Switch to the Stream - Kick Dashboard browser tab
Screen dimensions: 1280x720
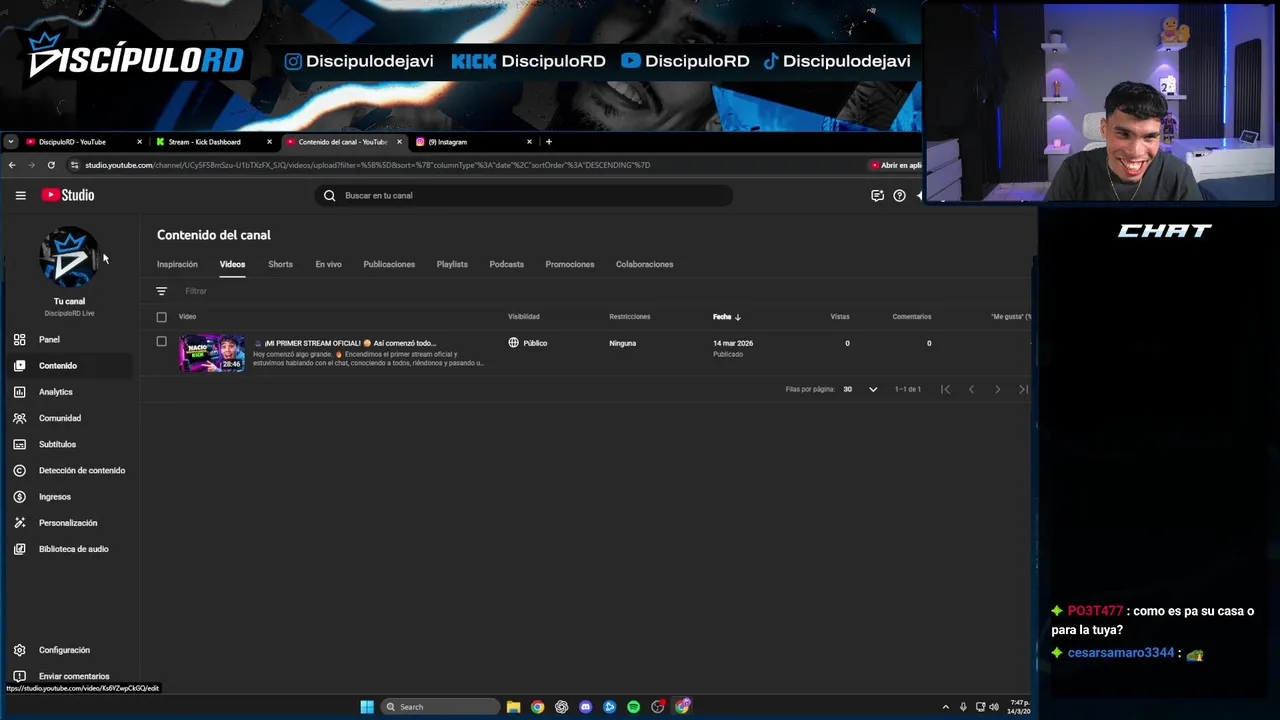tap(212, 142)
